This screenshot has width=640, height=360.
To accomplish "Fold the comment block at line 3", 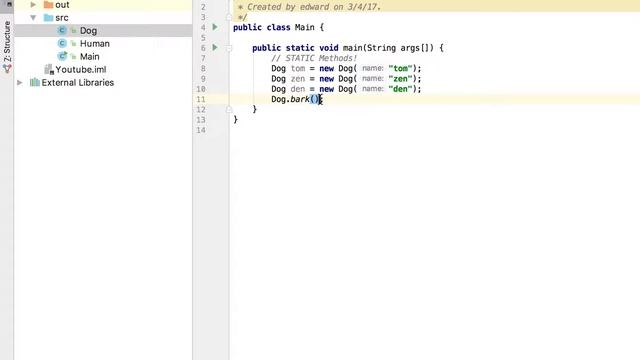I will click(x=229, y=18).
